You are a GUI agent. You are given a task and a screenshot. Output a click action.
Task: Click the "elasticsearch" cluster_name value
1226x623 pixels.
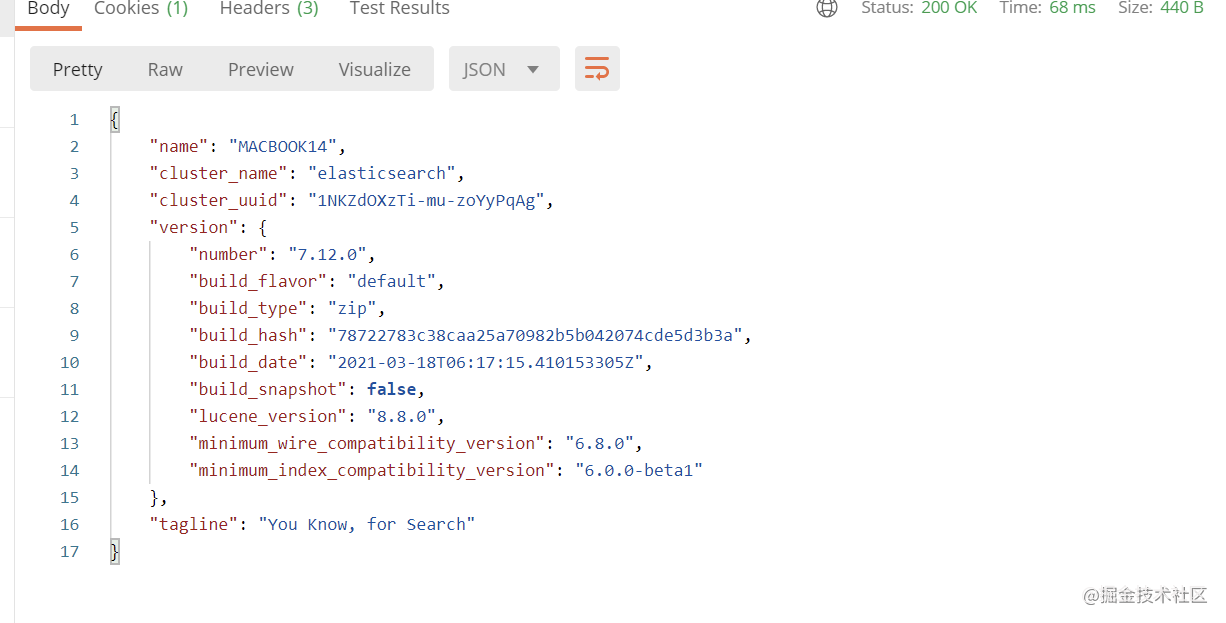(x=382, y=173)
